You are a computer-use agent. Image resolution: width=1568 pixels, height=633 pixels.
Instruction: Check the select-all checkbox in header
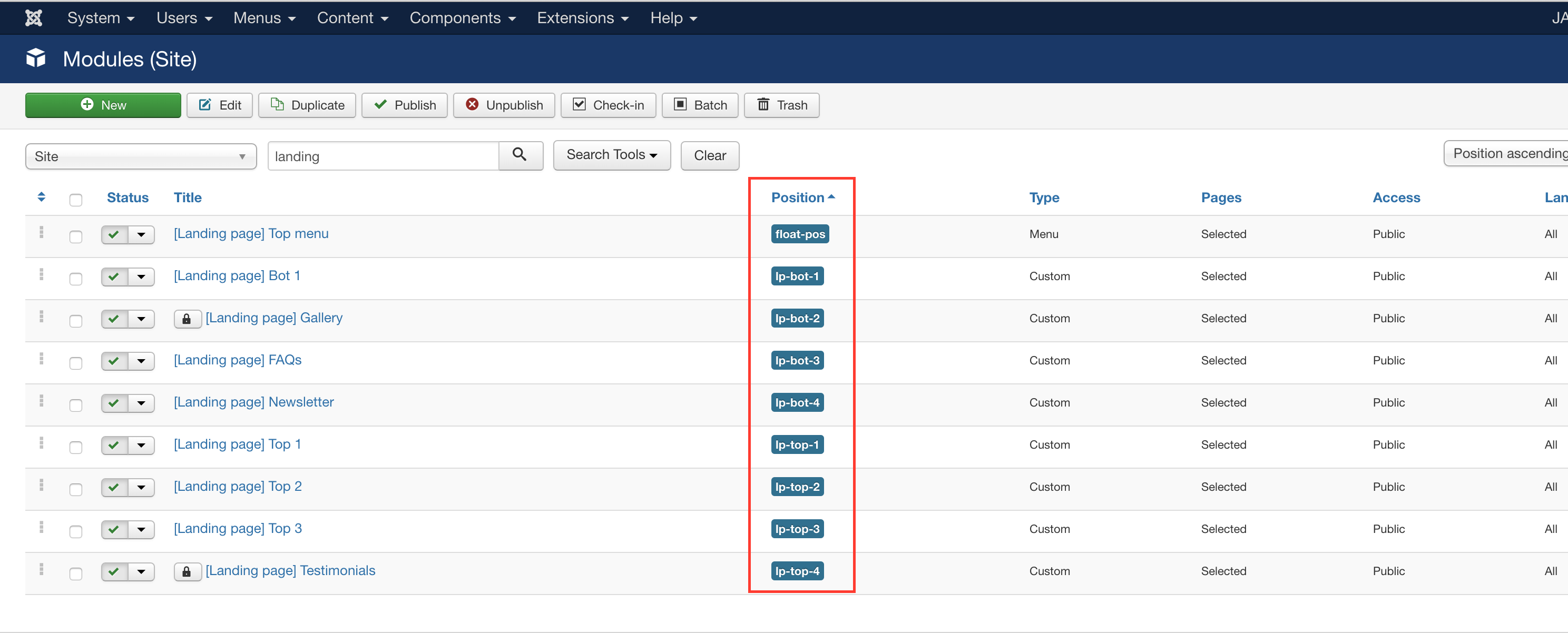pyautogui.click(x=75, y=200)
